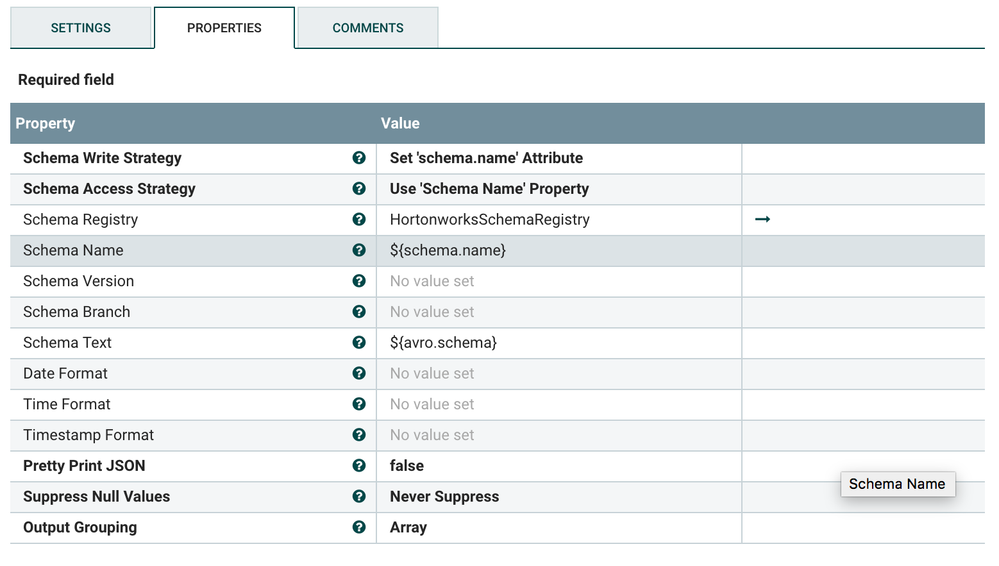Open the Comments tab

[368, 28]
